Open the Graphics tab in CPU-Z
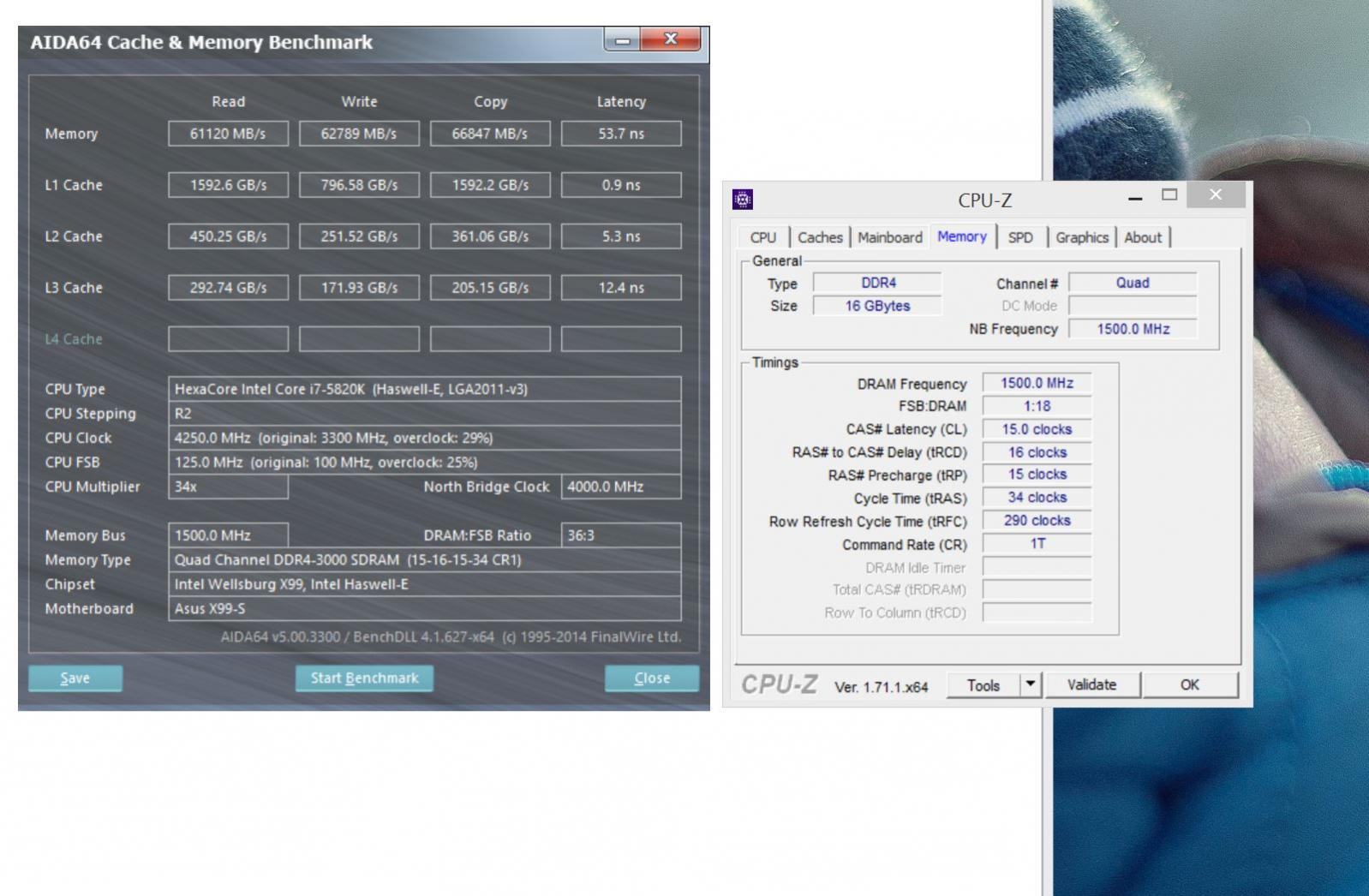 [x=1082, y=237]
